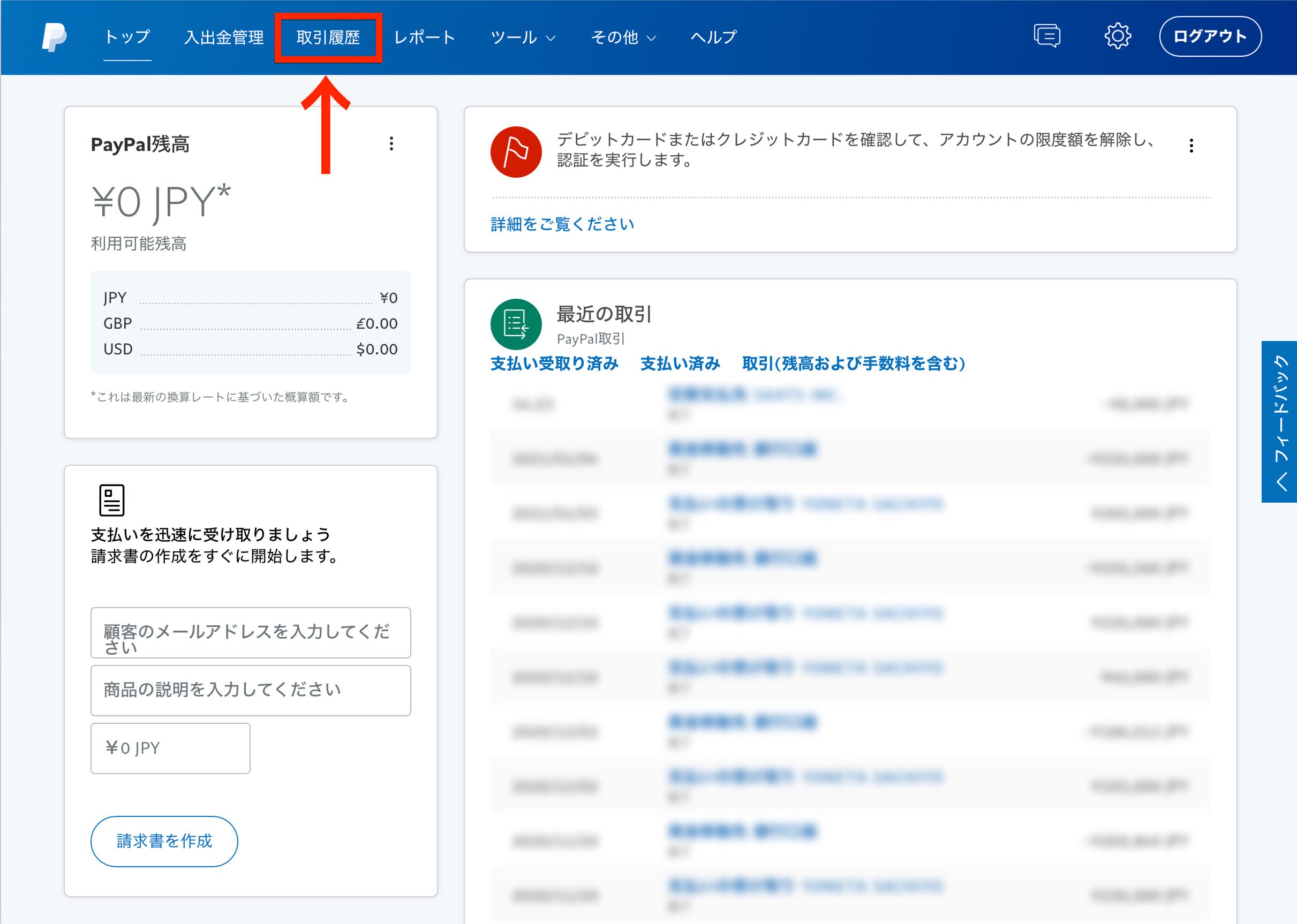The image size is (1297, 924).
Task: Open the 取引履歴 menu item
Action: click(x=328, y=37)
